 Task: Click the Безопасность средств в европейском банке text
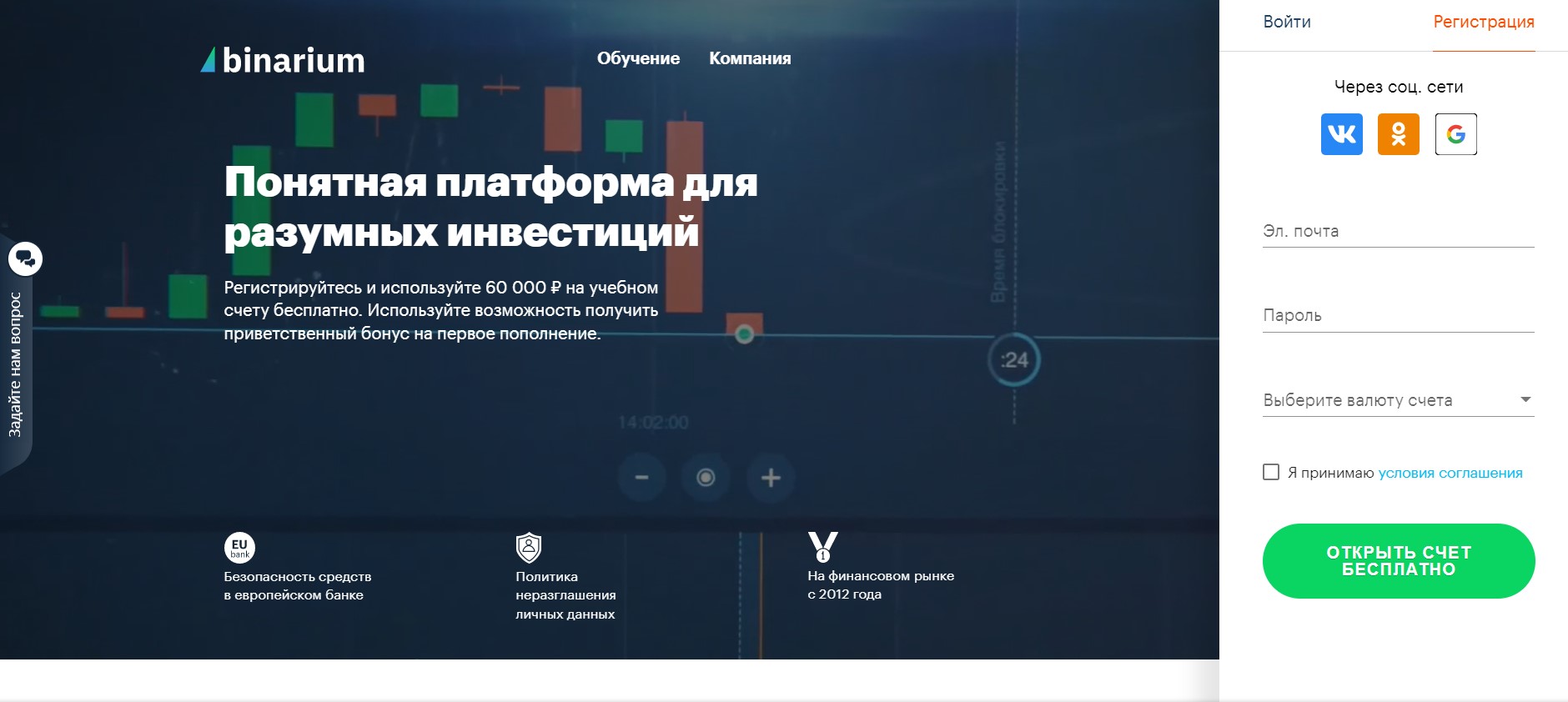pyautogui.click(x=298, y=585)
